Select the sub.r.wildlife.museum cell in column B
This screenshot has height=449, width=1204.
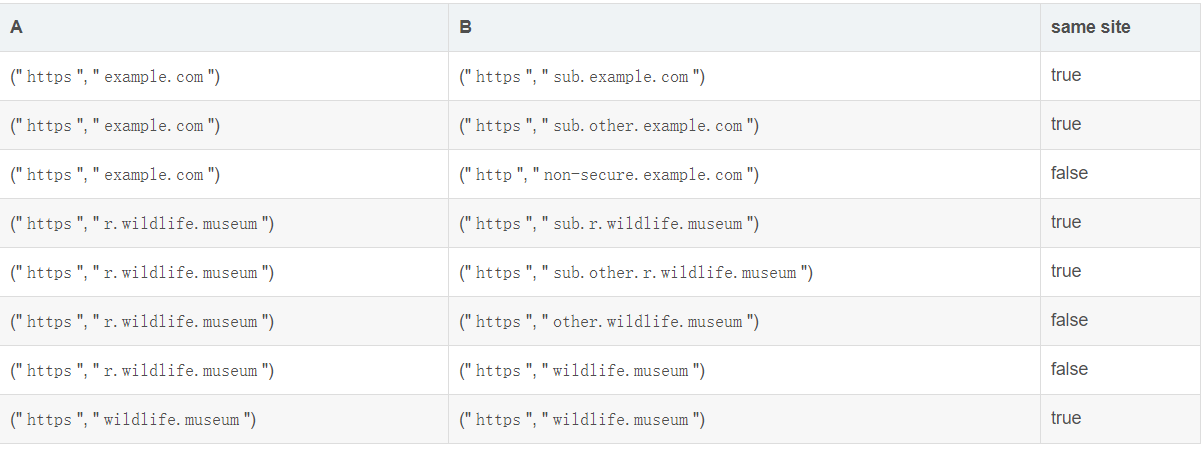609,224
